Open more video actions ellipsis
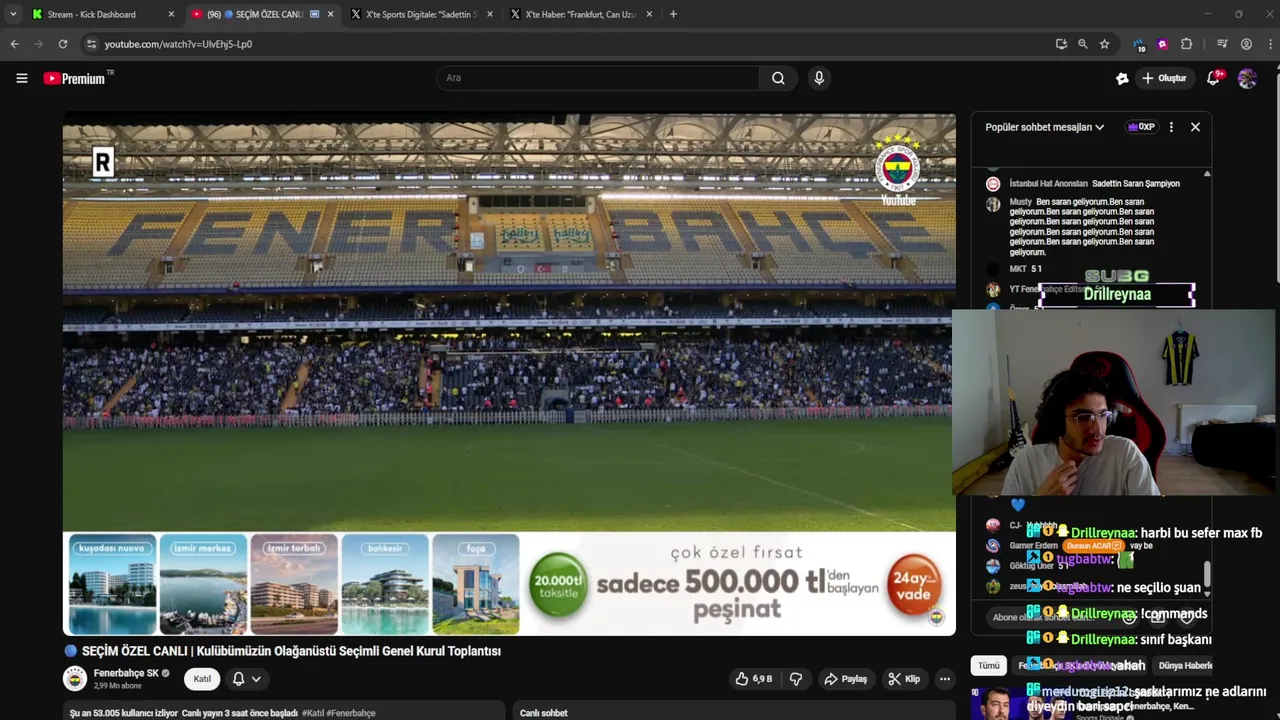The image size is (1280, 720). click(x=944, y=679)
